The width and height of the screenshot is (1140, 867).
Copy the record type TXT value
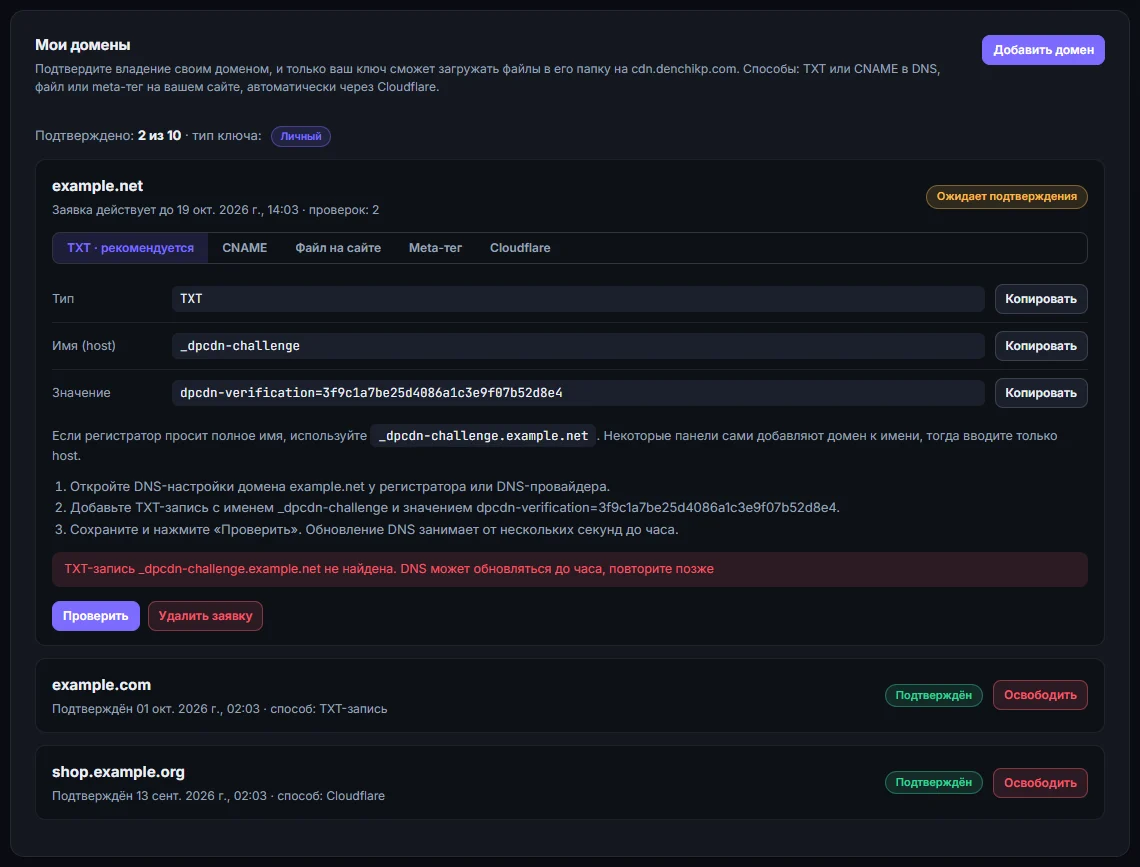[1040, 299]
